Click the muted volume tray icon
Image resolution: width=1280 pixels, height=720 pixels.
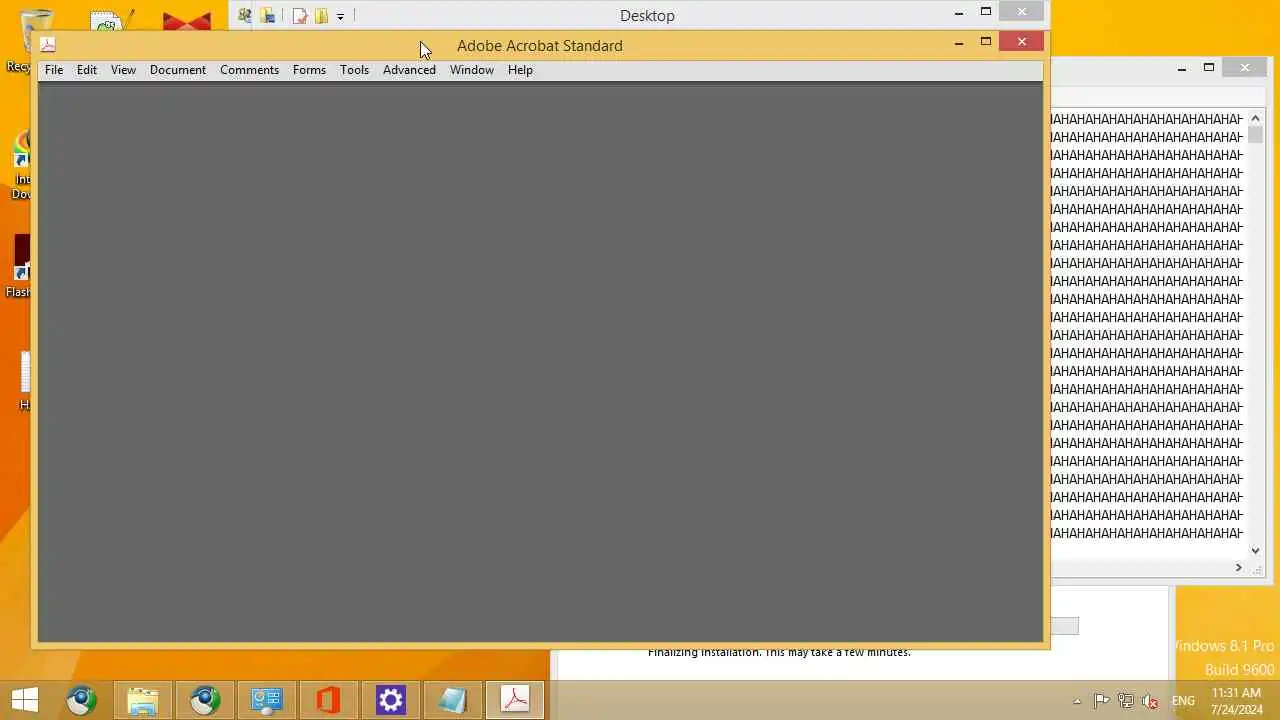coord(1151,701)
